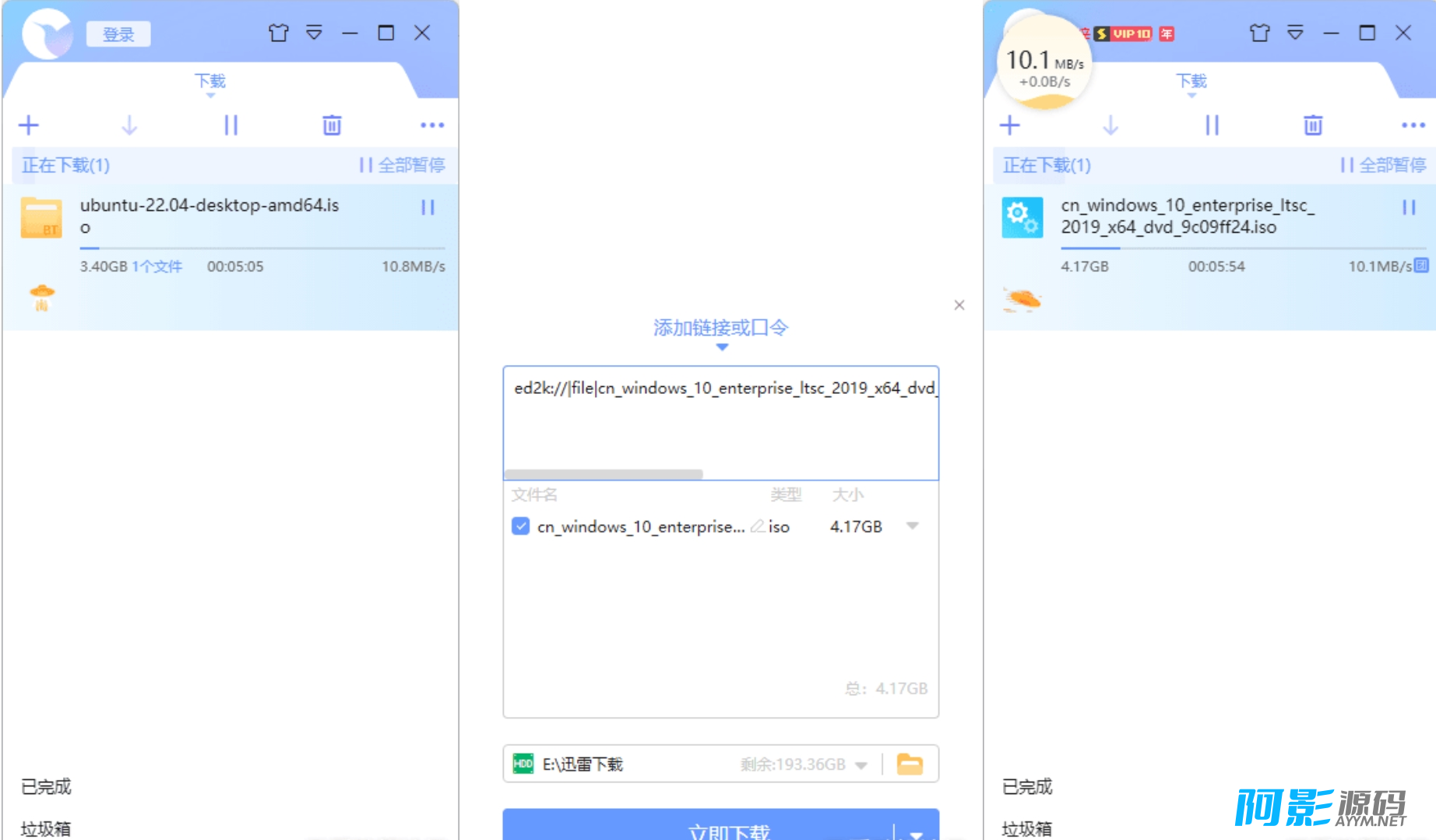Screen dimensions: 1436x840
Task: Open browse folder icon beside download path
Action: tap(910, 764)
